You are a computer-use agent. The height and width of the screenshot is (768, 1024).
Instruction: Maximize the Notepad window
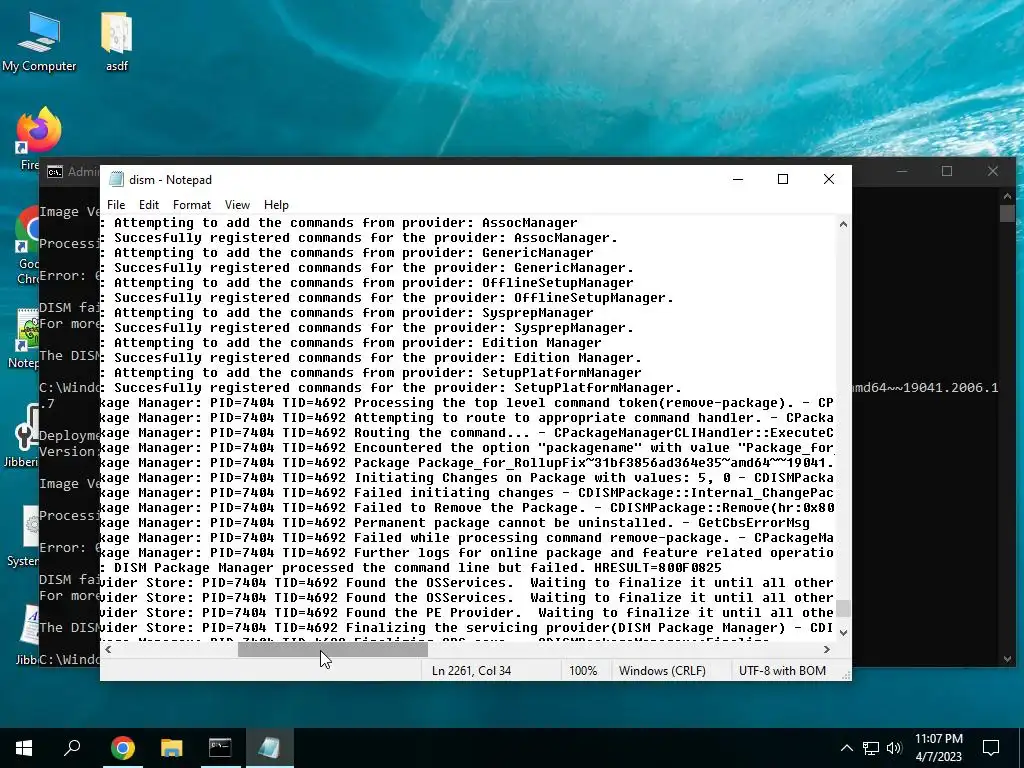click(x=783, y=179)
